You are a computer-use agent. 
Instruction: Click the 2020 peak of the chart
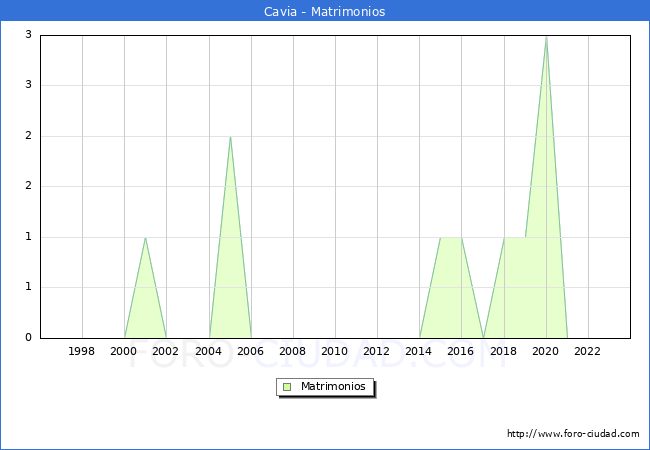(x=545, y=37)
